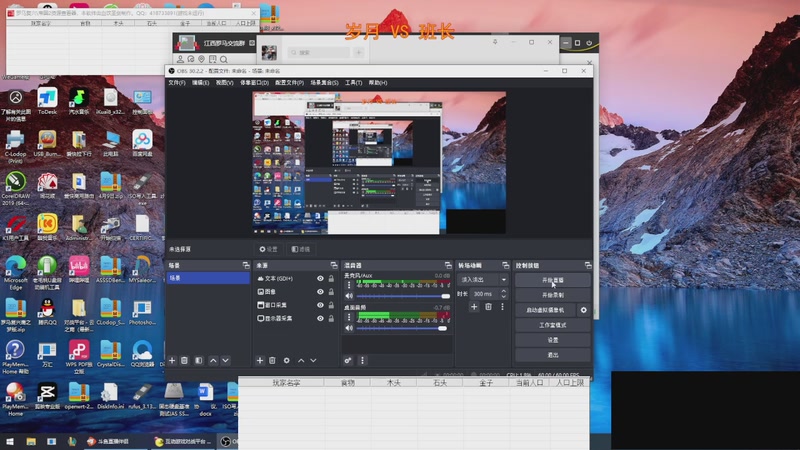The height and width of the screenshot is (450, 800).
Task: Pop out the Scenes dock panel
Action: tap(246, 265)
